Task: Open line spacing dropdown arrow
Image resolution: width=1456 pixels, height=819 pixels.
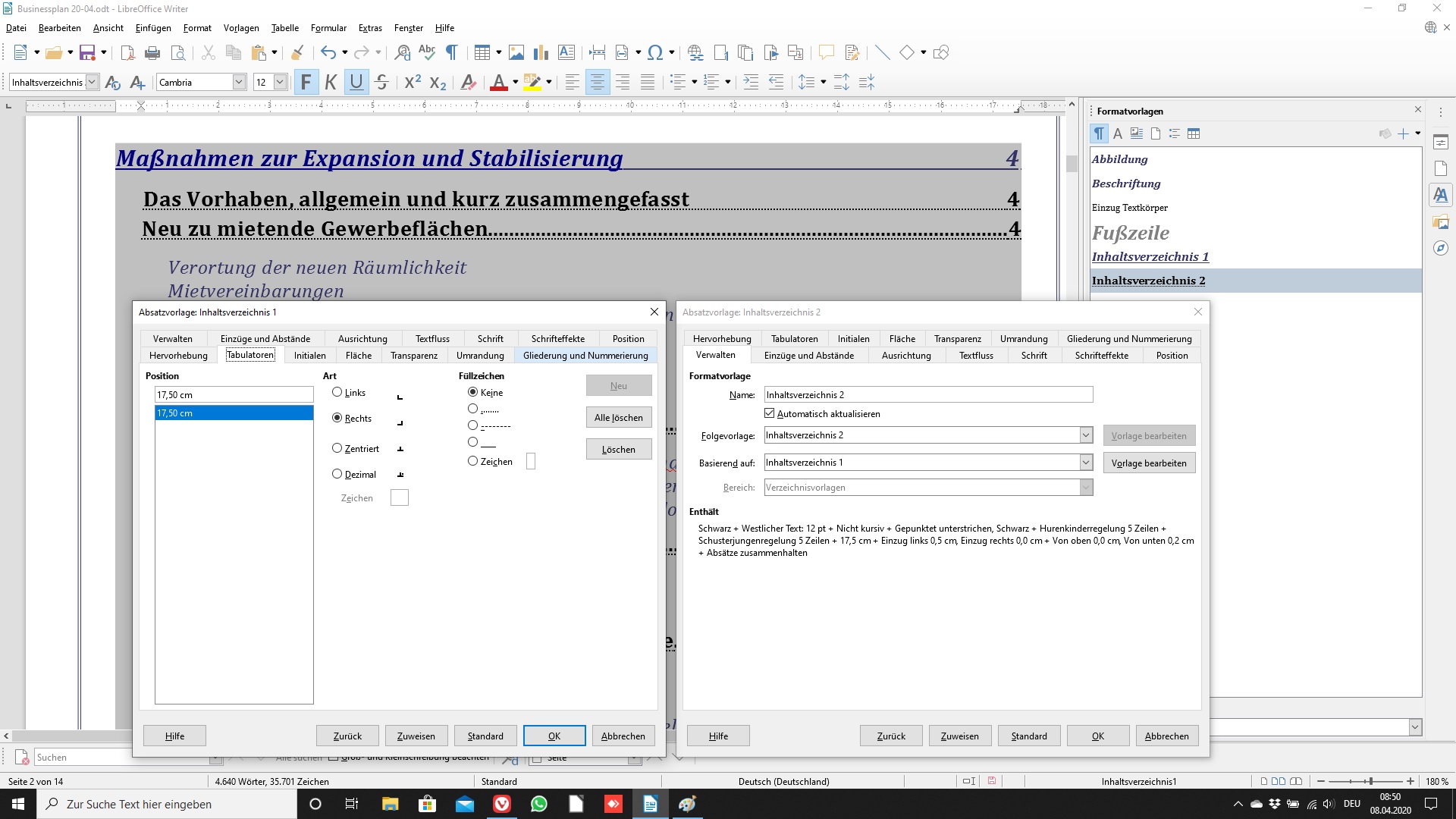Action: pyautogui.click(x=823, y=82)
